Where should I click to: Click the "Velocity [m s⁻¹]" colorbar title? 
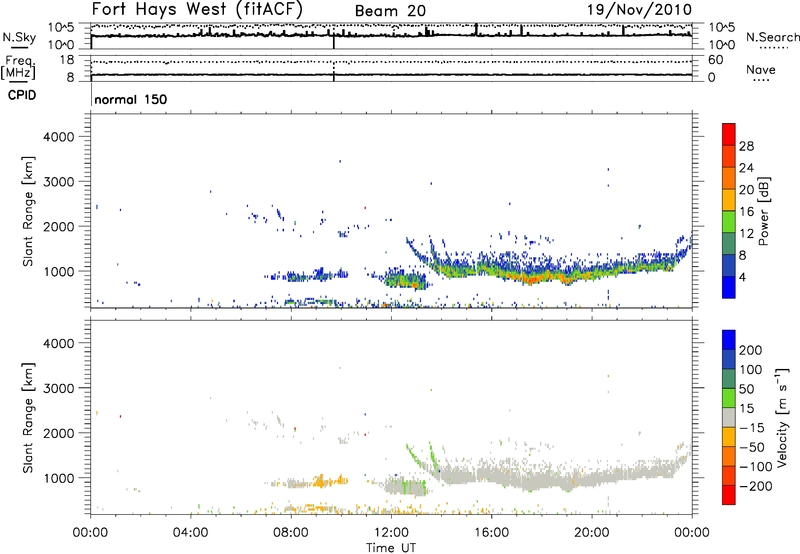point(782,417)
